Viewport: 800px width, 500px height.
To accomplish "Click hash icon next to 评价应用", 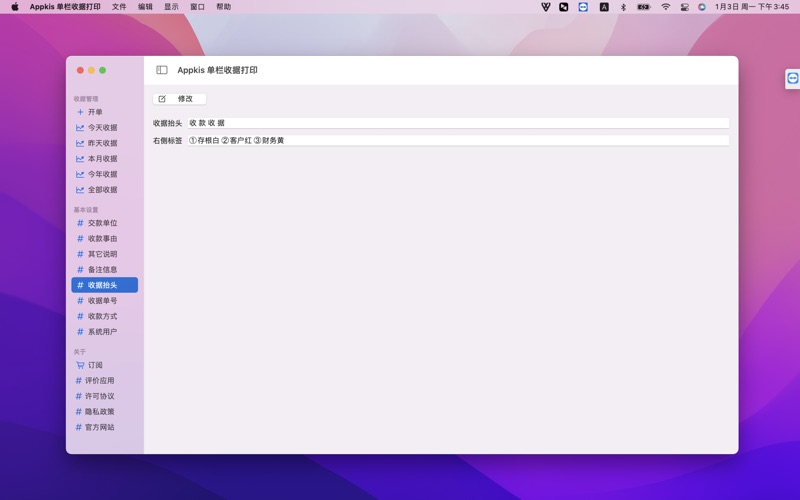I will pyautogui.click(x=79, y=381).
